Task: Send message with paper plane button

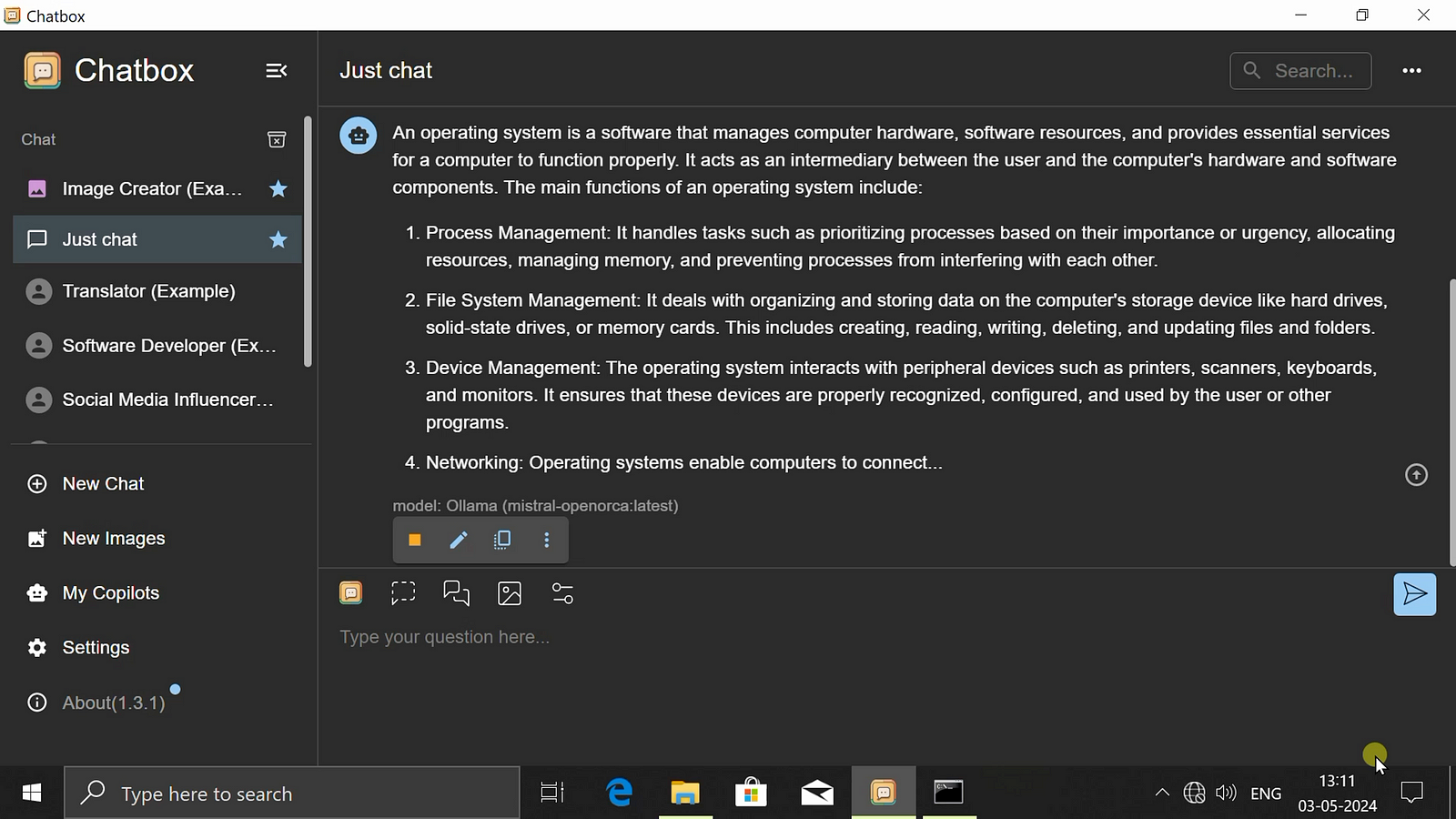Action: click(1414, 594)
